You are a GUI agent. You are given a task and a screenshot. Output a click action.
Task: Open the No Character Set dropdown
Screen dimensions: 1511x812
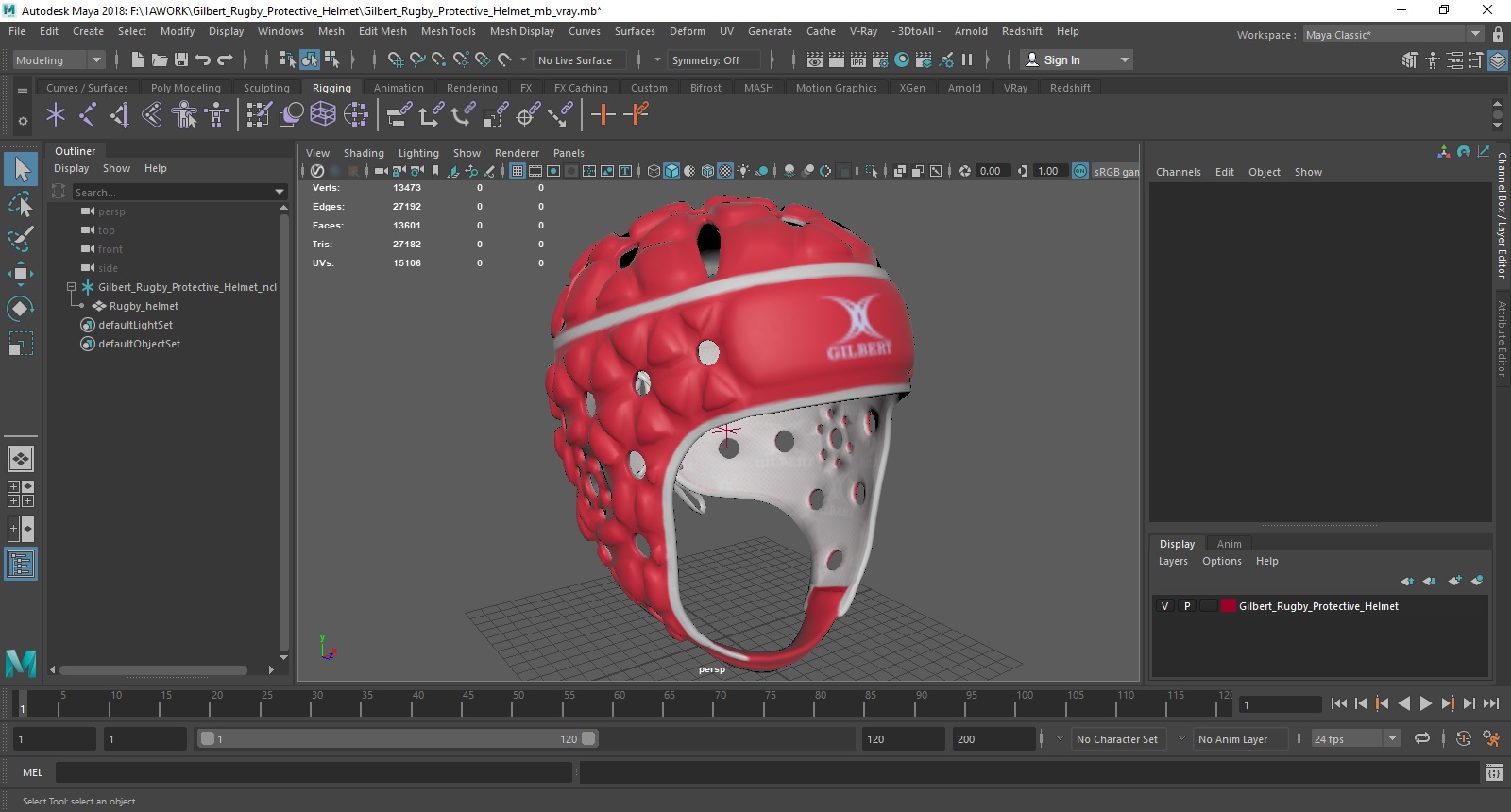point(1118,738)
